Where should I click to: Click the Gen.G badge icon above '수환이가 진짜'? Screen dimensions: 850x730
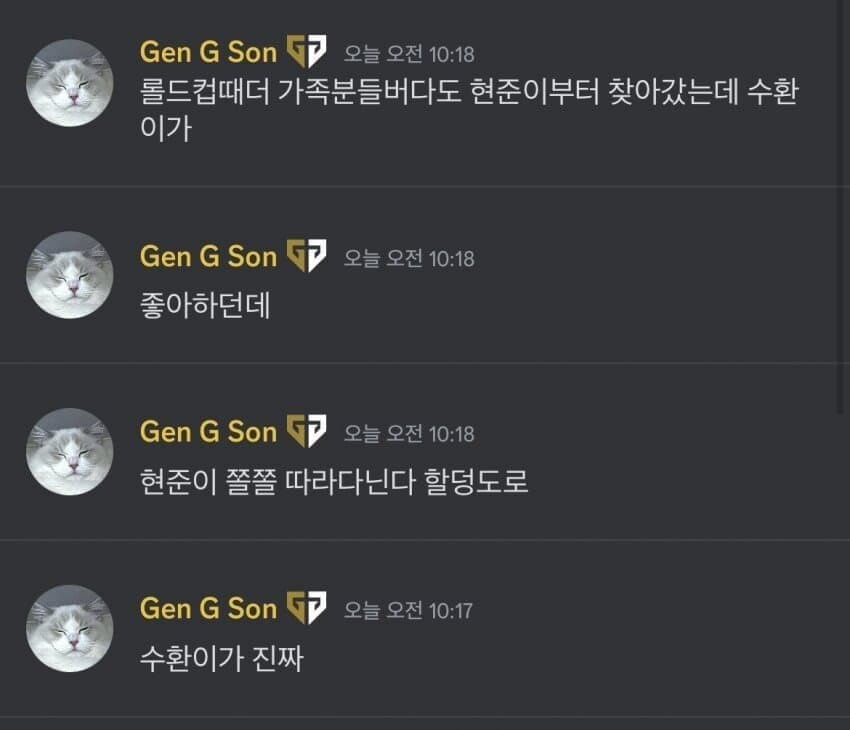pos(306,608)
